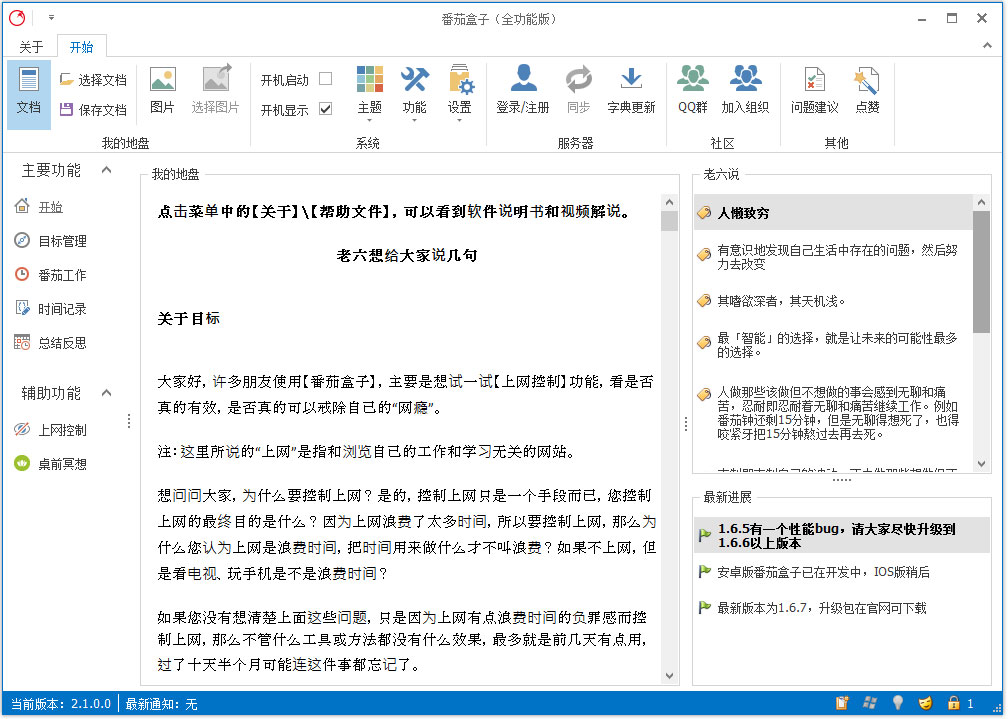The width and height of the screenshot is (1008, 719).
Task: Open 时间记录 in the sidebar
Action: click(x=50, y=309)
